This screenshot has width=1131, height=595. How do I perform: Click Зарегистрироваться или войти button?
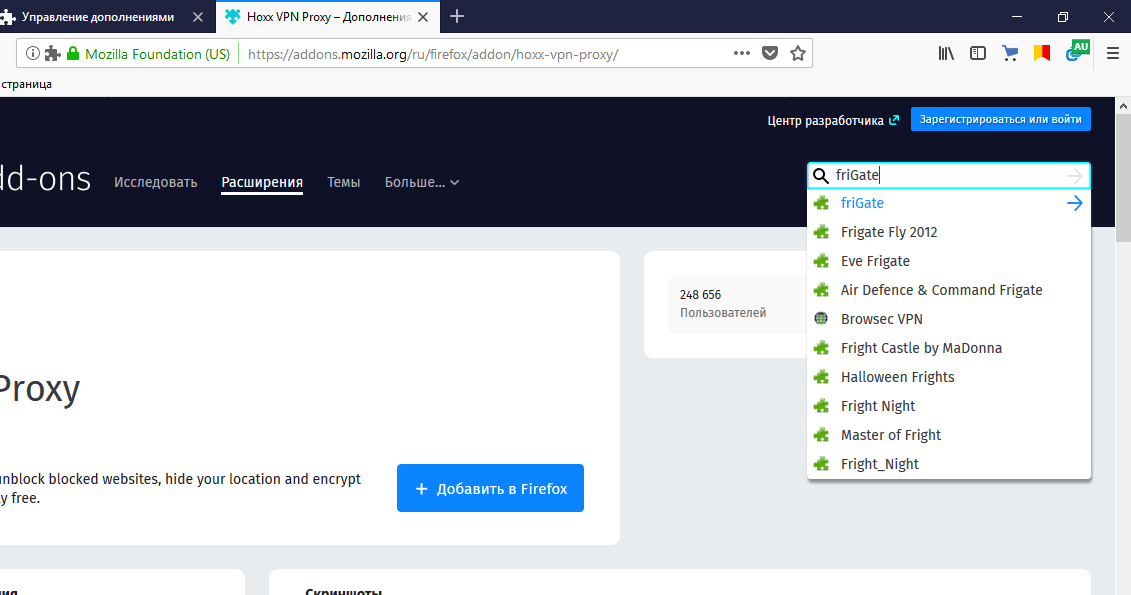click(1000, 120)
